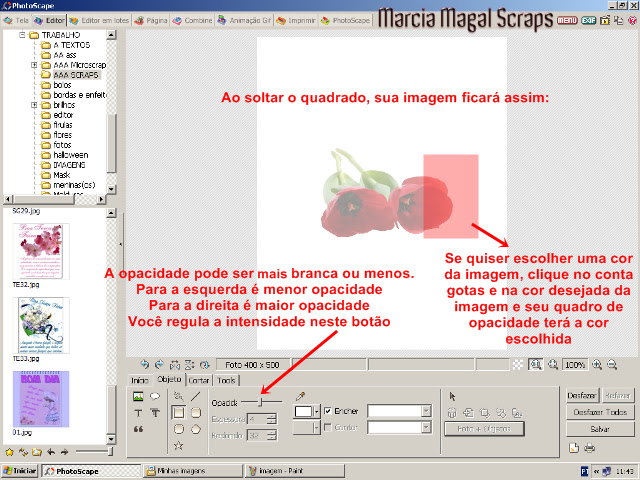The height and width of the screenshot is (480, 640).
Task: Select the AAA SCRAPS folder
Action: click(x=76, y=75)
